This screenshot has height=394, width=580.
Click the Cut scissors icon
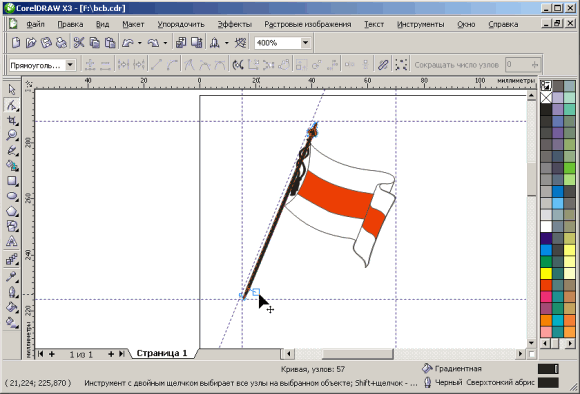pos(79,43)
